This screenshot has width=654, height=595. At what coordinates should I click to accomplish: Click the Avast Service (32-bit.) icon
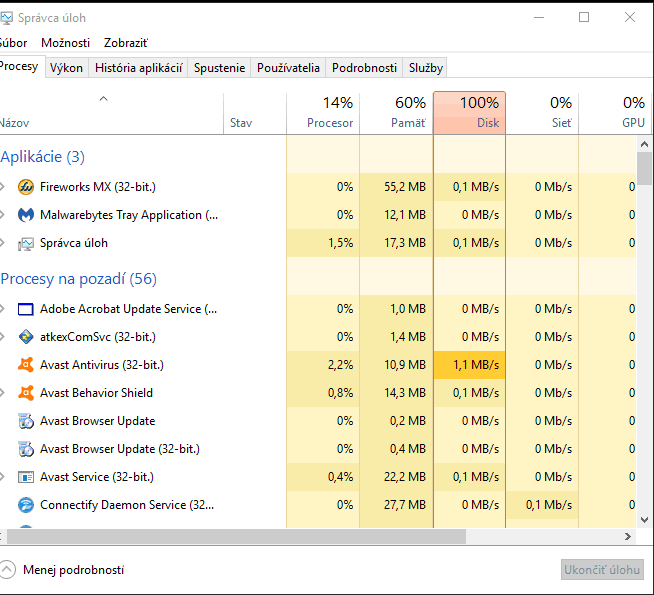pyautogui.click(x=26, y=477)
